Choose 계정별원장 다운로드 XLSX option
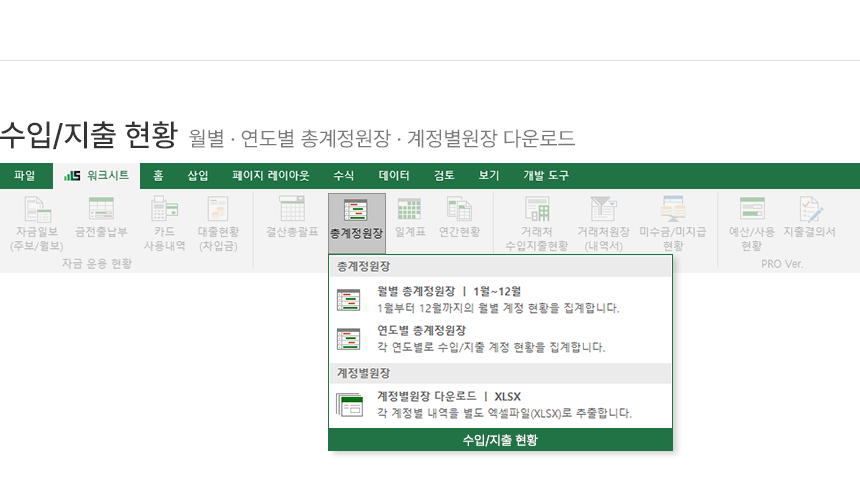 [500, 404]
